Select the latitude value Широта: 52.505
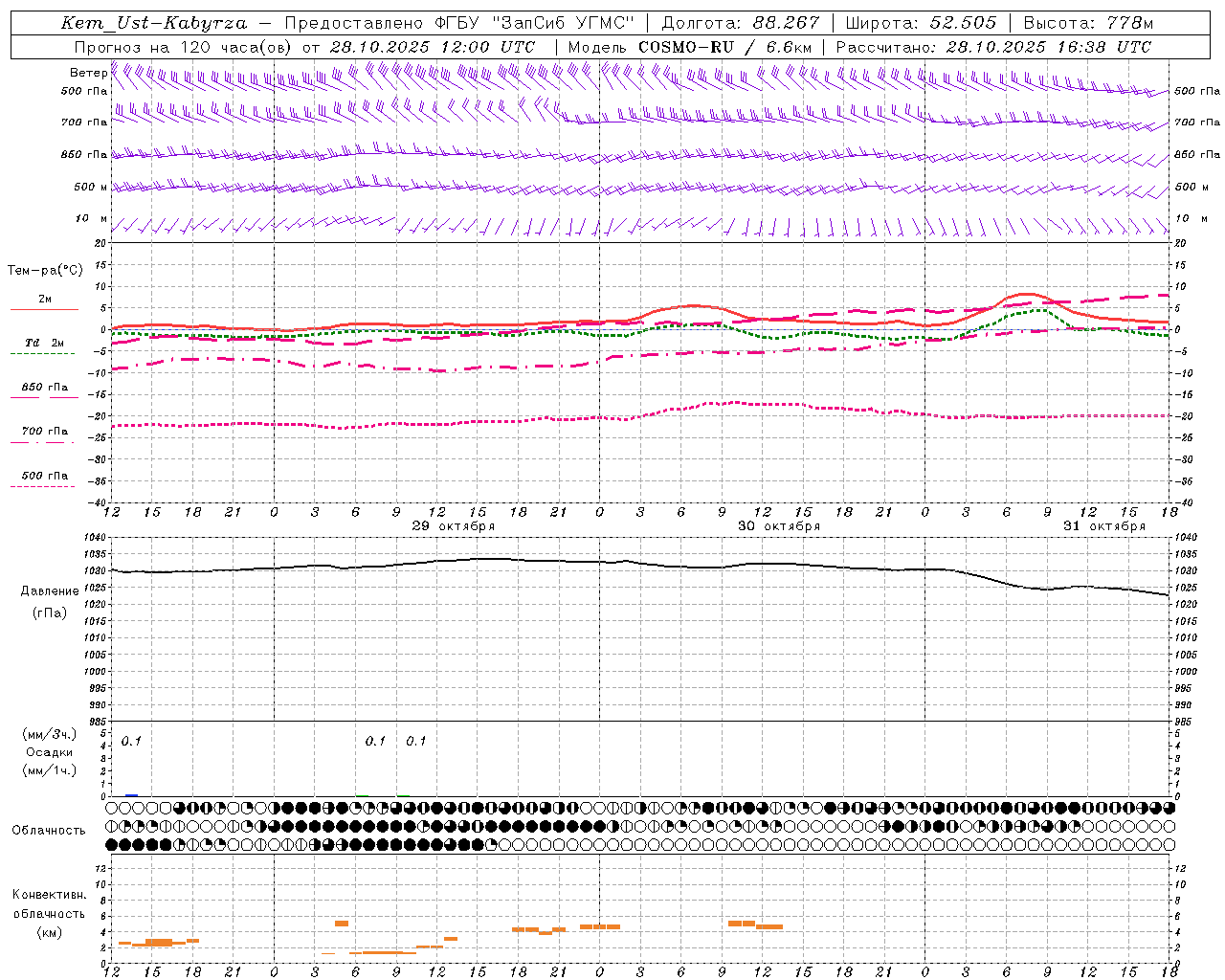This screenshot has width=1225, height=980. point(921,23)
